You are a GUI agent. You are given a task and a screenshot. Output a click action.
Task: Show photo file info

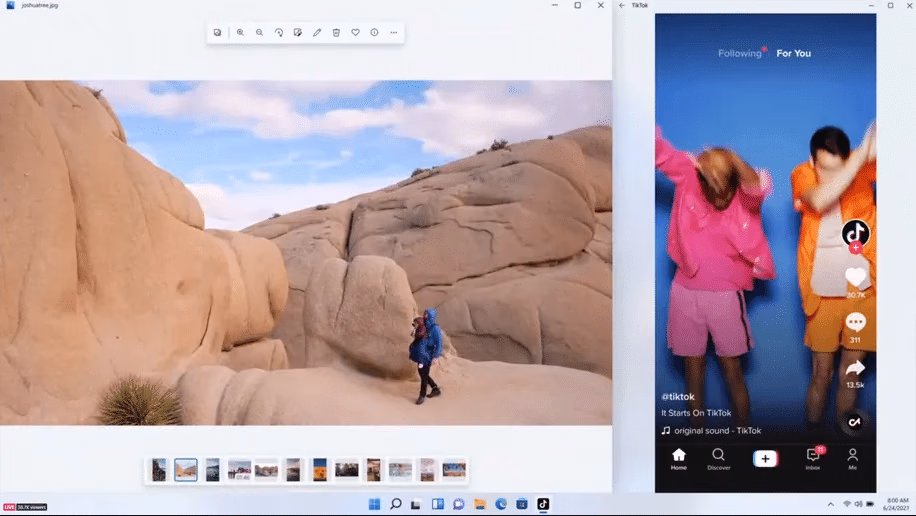[x=374, y=33]
